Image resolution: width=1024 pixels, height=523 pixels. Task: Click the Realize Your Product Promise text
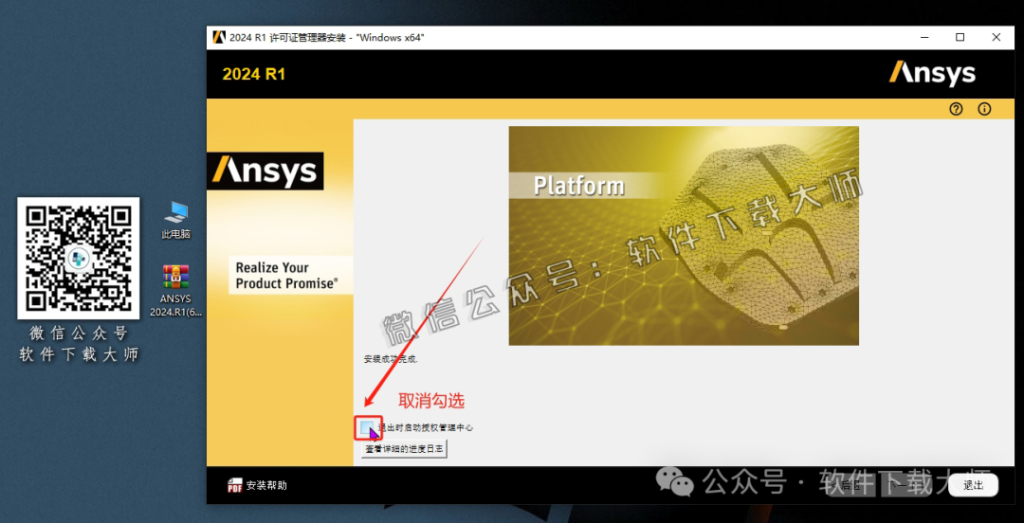coord(287,275)
